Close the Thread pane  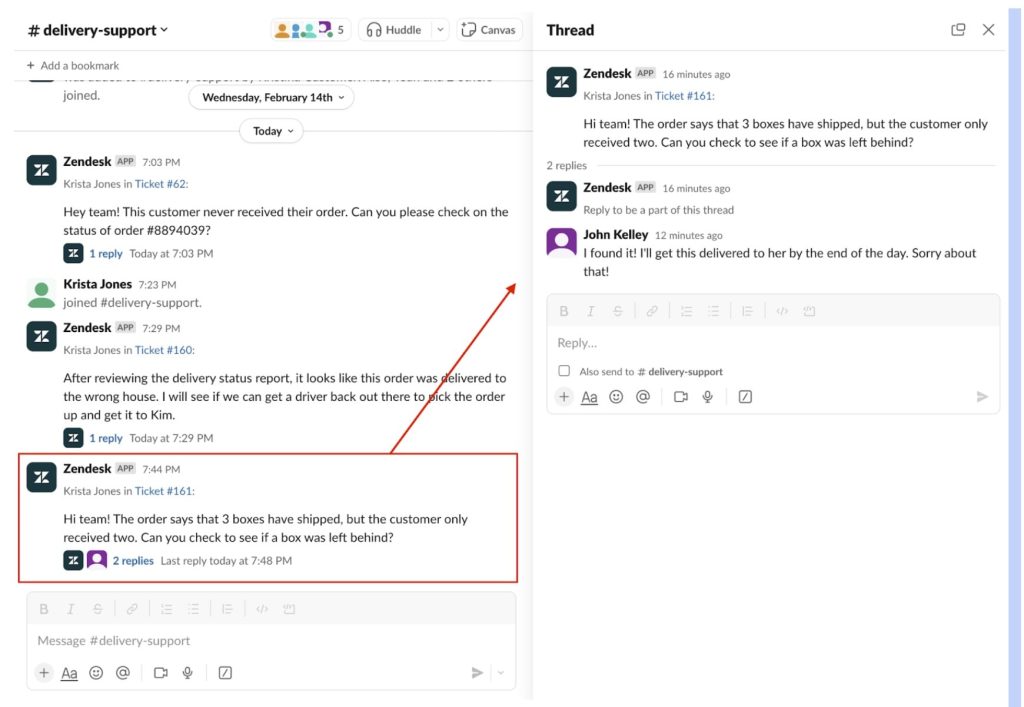click(989, 29)
